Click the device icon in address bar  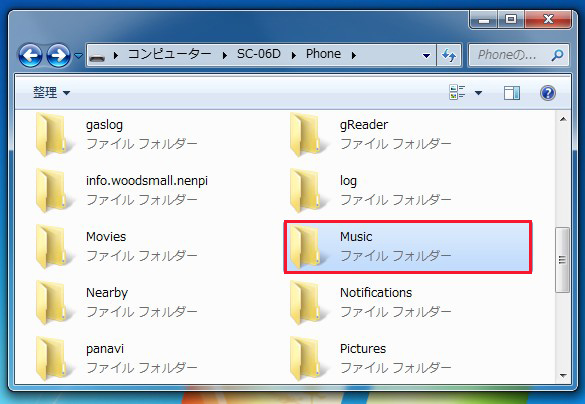97,56
